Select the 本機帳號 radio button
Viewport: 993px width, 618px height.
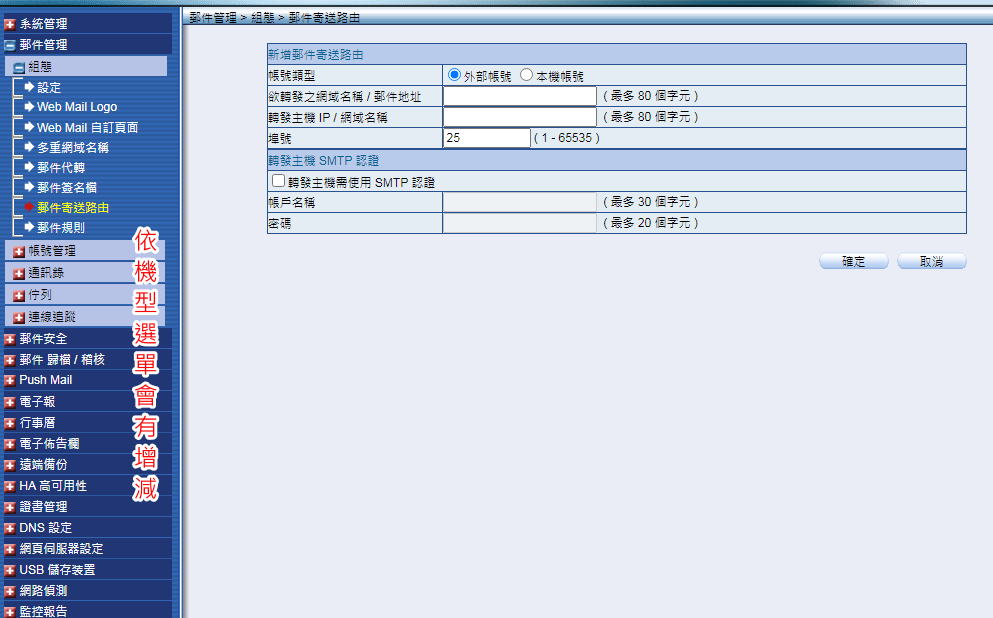pos(527,75)
